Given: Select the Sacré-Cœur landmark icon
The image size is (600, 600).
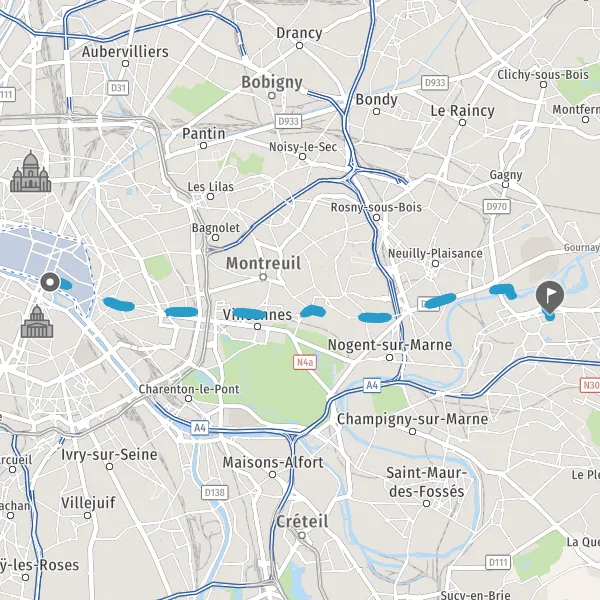Looking at the screenshot, I should click(31, 172).
